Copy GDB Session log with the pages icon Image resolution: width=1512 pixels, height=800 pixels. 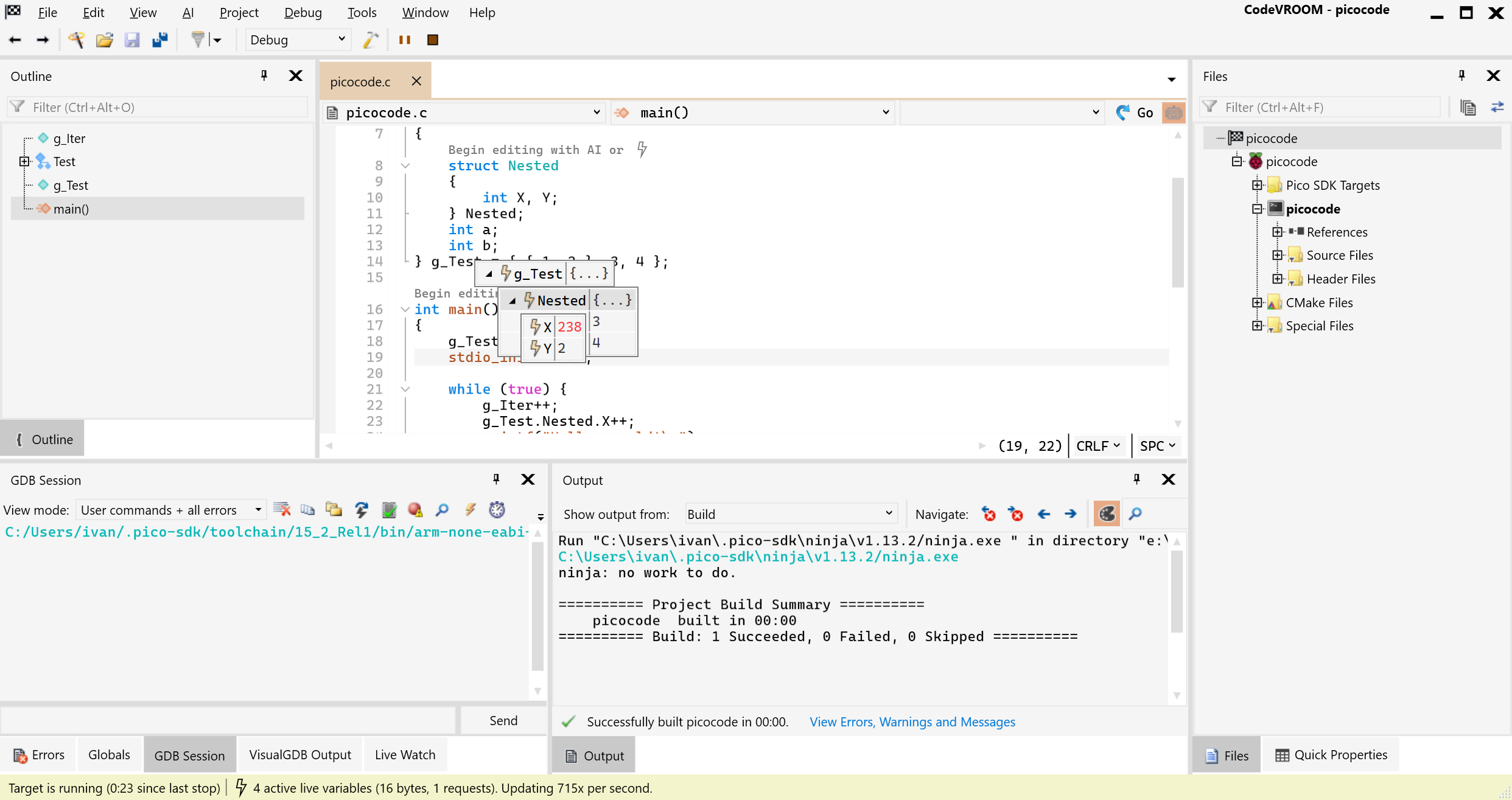tap(308, 510)
